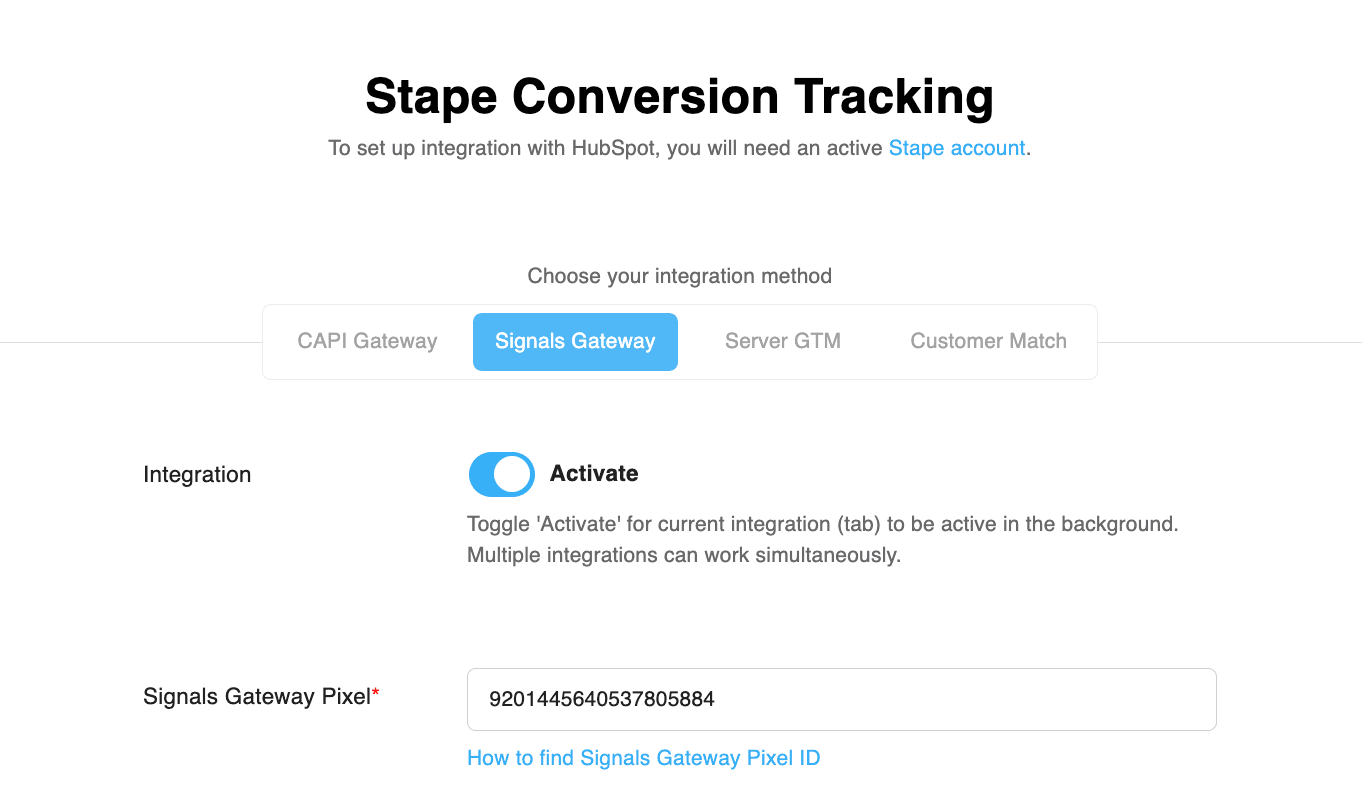Switch to the Server GTM tab
This screenshot has width=1362, height=808.
(x=782, y=341)
